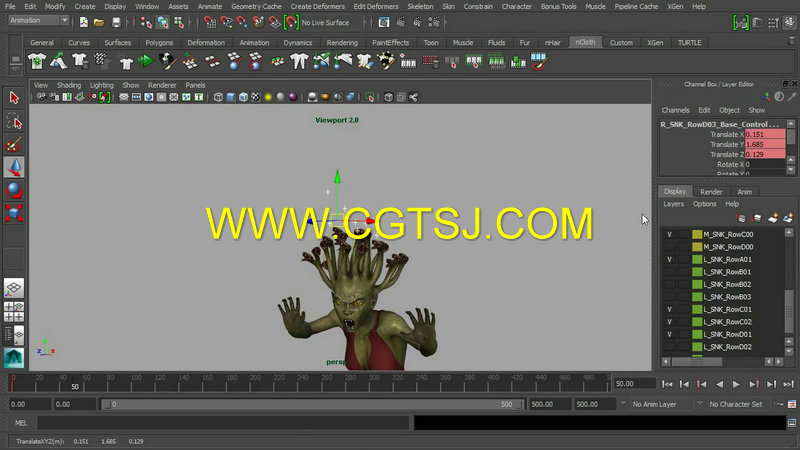
Task: Click the nCloth white pants shelf icon
Action: click(299, 61)
